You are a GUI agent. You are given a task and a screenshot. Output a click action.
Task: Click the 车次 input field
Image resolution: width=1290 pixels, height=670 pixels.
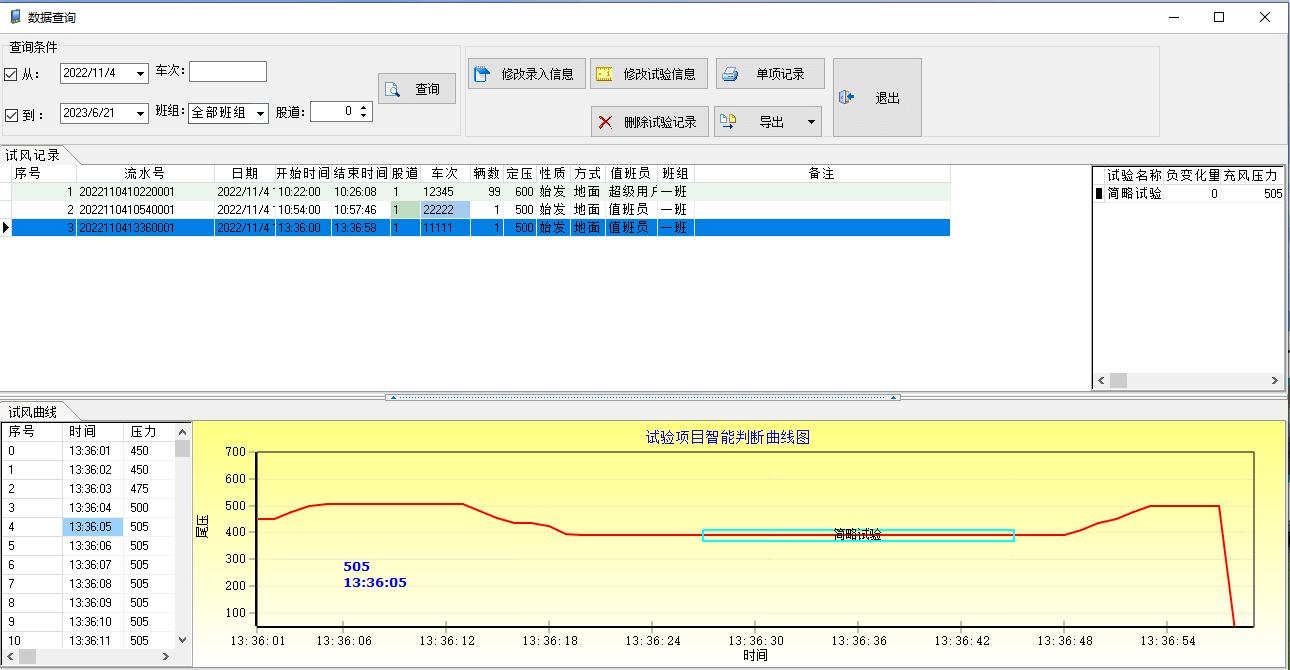228,71
